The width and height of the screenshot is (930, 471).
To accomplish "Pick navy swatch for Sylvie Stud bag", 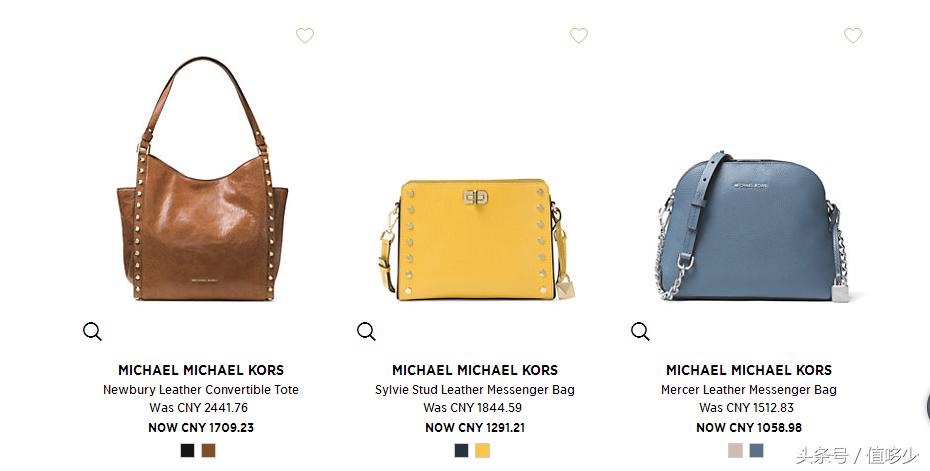I will [461, 450].
